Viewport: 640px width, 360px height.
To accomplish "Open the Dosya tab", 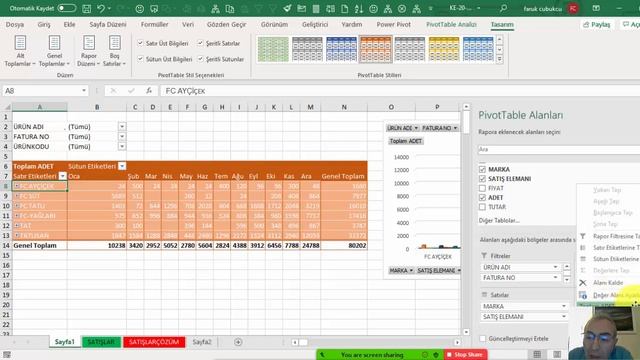I will click(x=15, y=24).
